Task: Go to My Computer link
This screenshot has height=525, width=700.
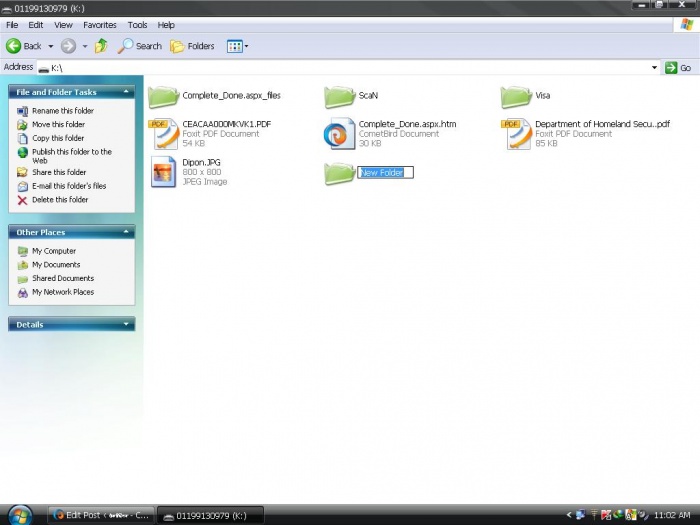Action: 54,251
